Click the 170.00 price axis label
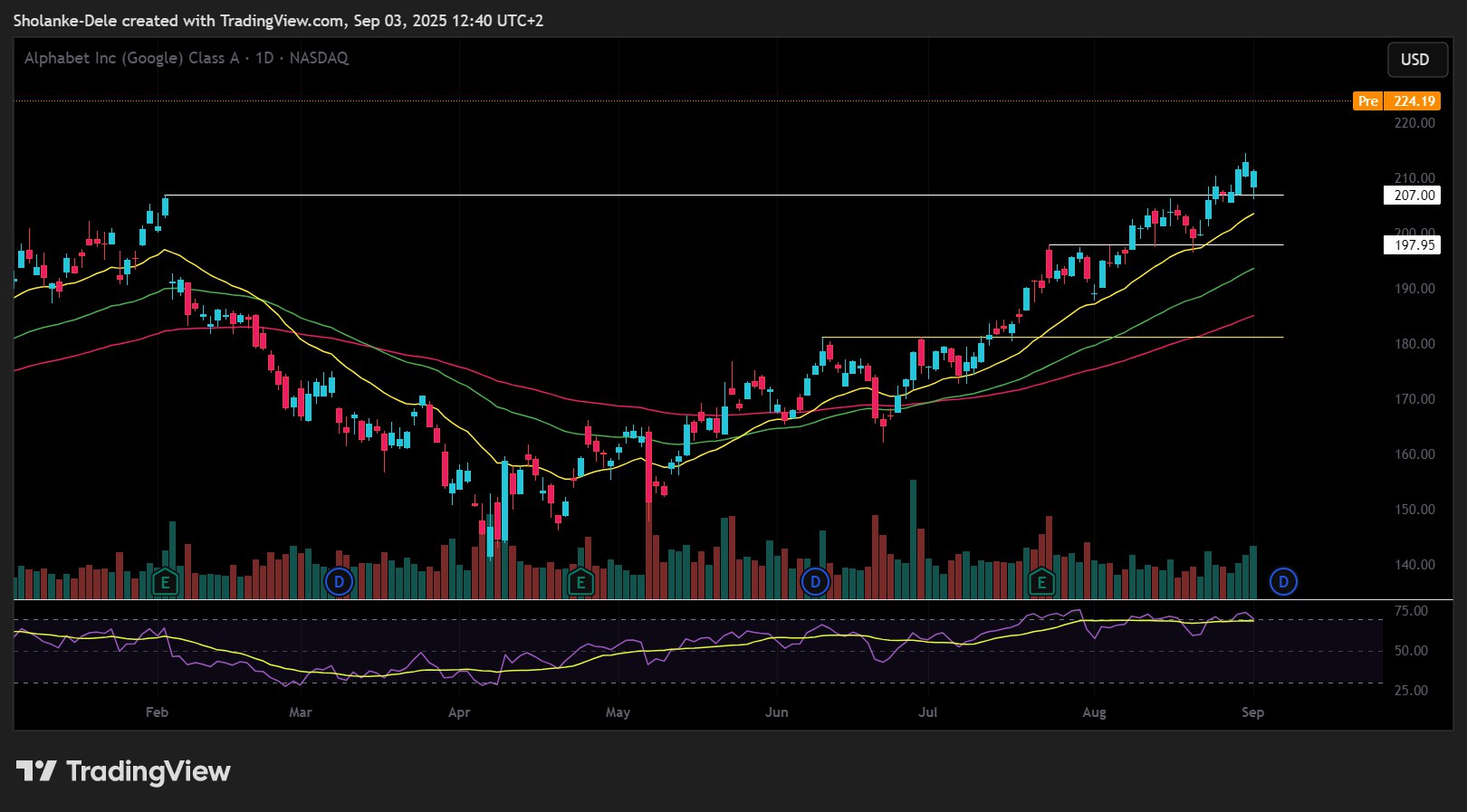Screen dimensions: 1467x812 [1414, 399]
